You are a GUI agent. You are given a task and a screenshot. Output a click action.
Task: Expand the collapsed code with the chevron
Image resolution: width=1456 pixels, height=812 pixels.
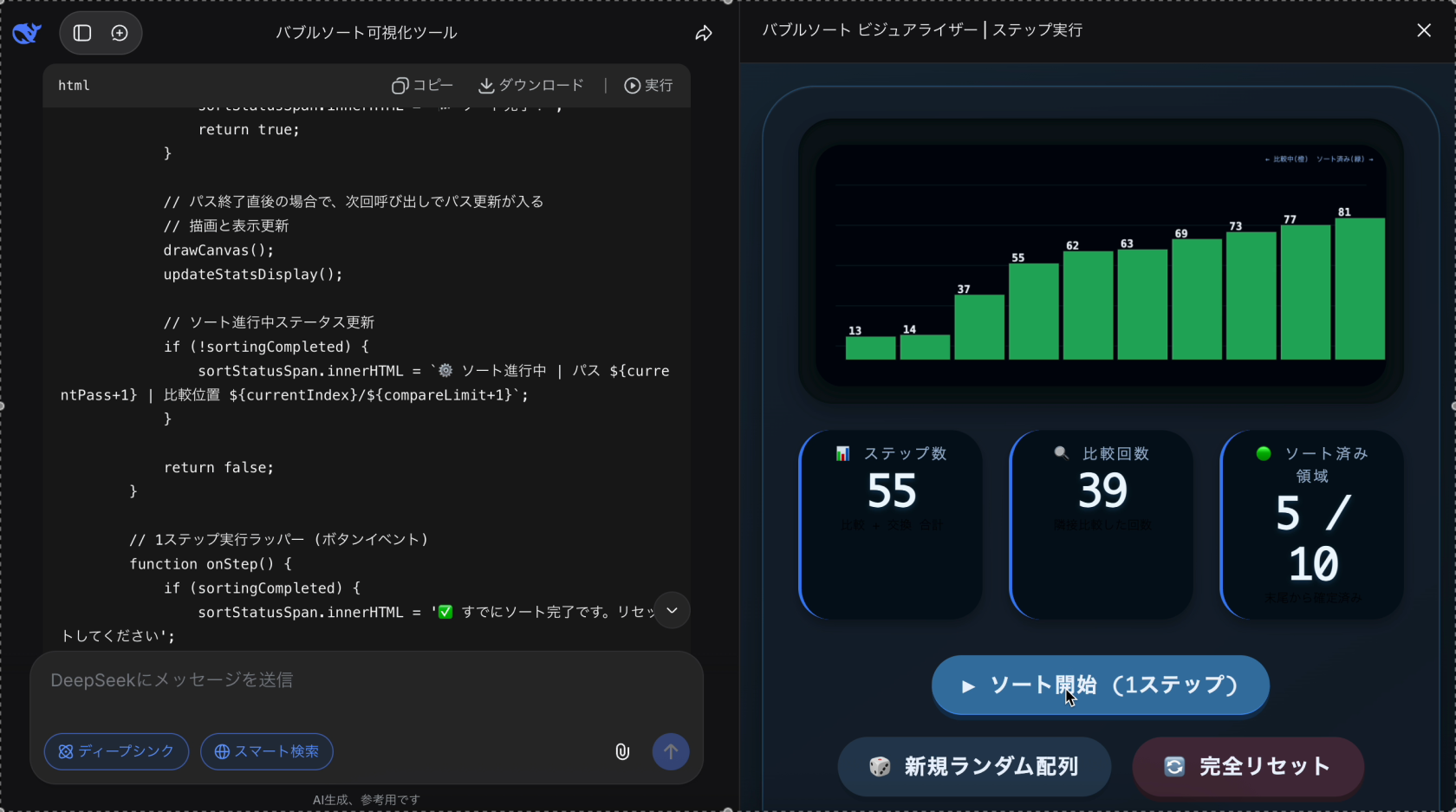click(672, 610)
